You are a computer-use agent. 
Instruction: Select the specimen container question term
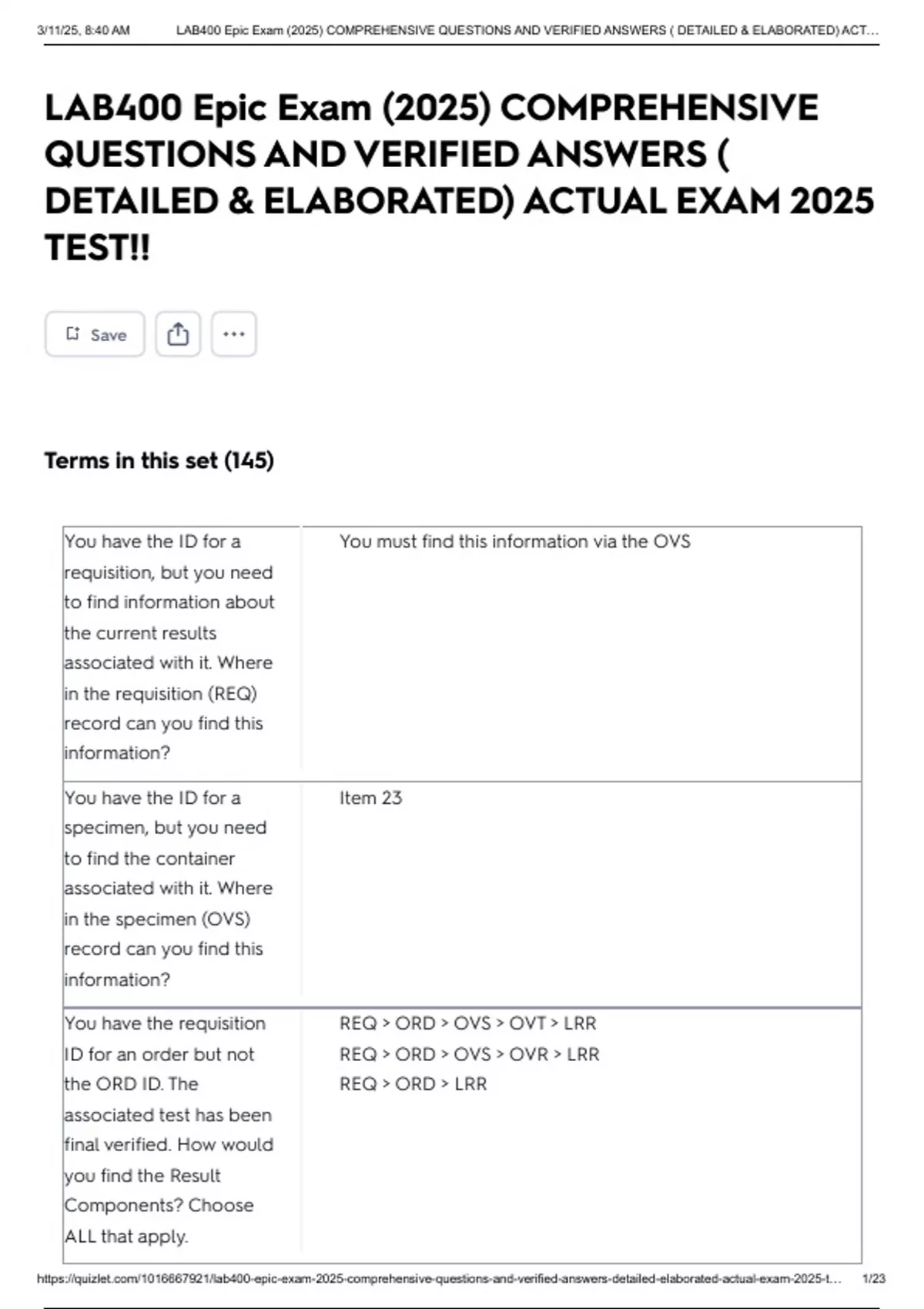click(x=168, y=888)
